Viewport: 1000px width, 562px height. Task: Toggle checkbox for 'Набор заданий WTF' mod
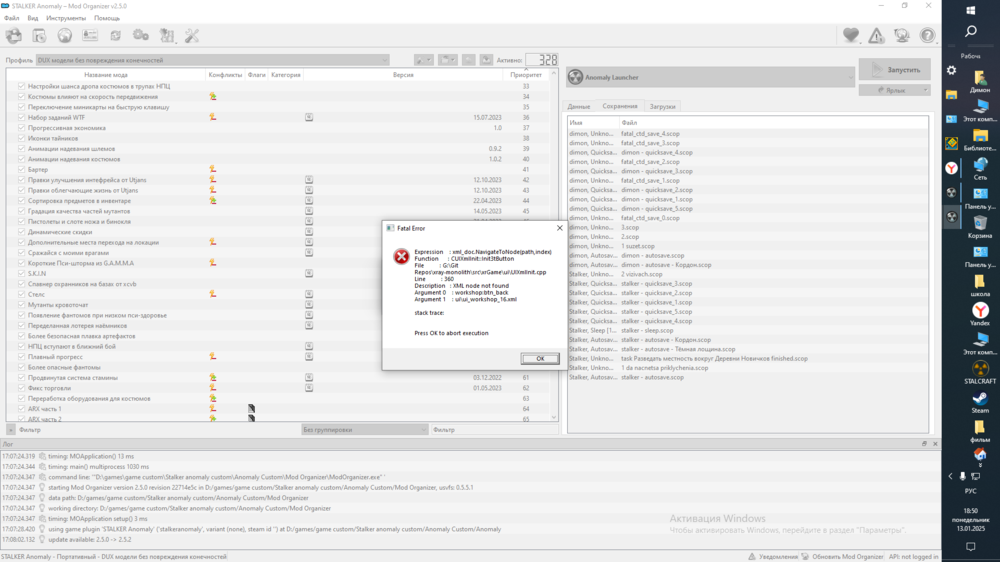[x=22, y=117]
